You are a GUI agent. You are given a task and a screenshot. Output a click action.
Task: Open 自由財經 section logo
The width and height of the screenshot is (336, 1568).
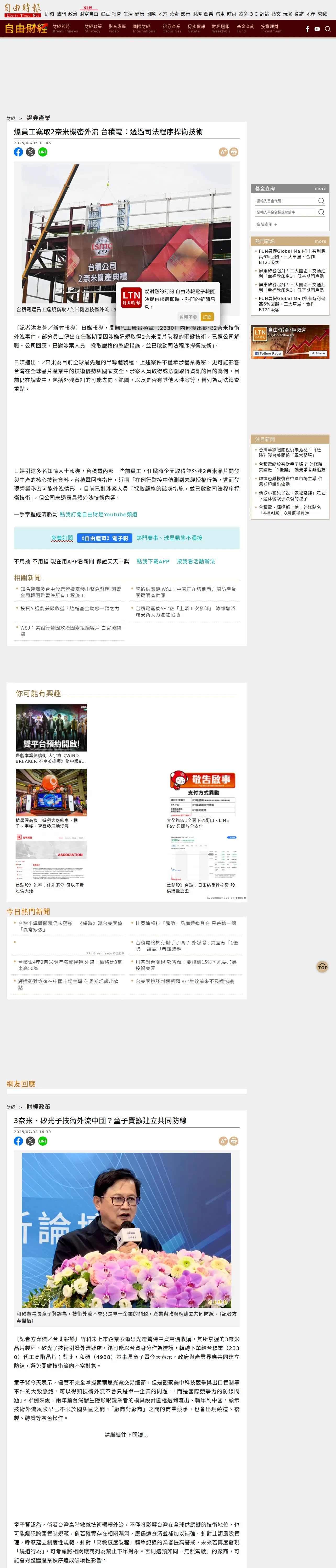coord(26,28)
